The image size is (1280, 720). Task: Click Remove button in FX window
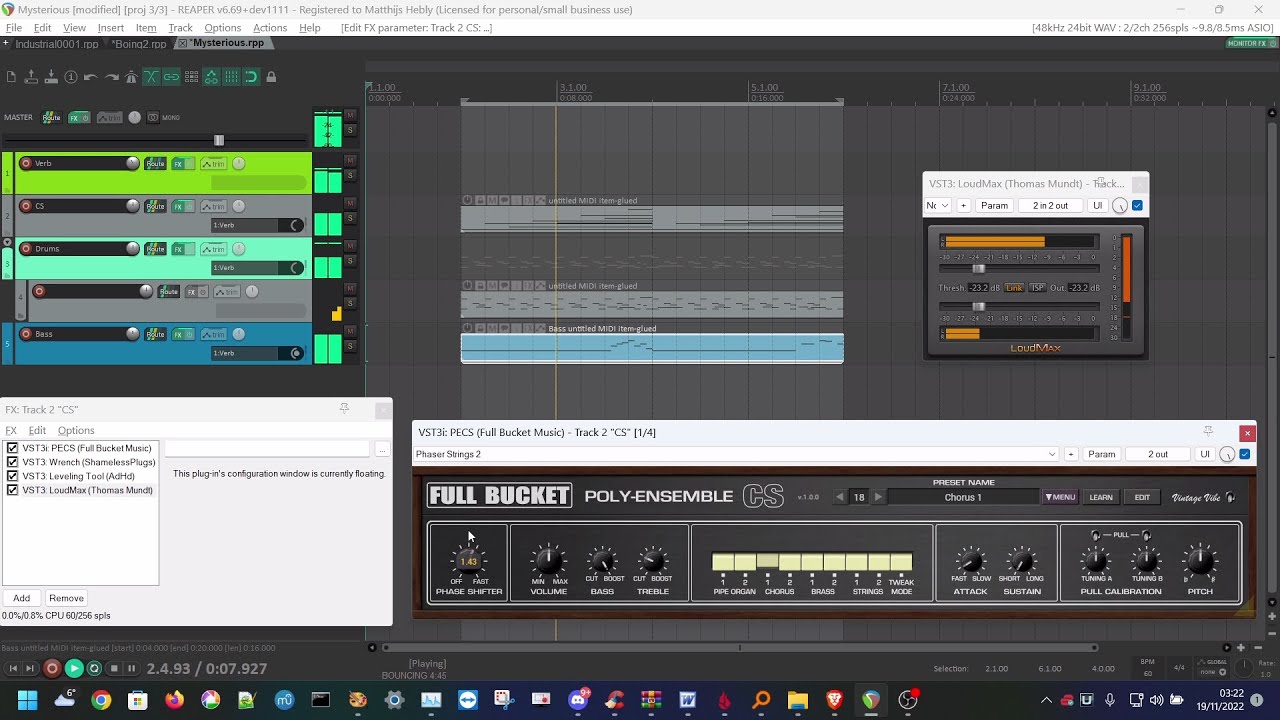66,598
